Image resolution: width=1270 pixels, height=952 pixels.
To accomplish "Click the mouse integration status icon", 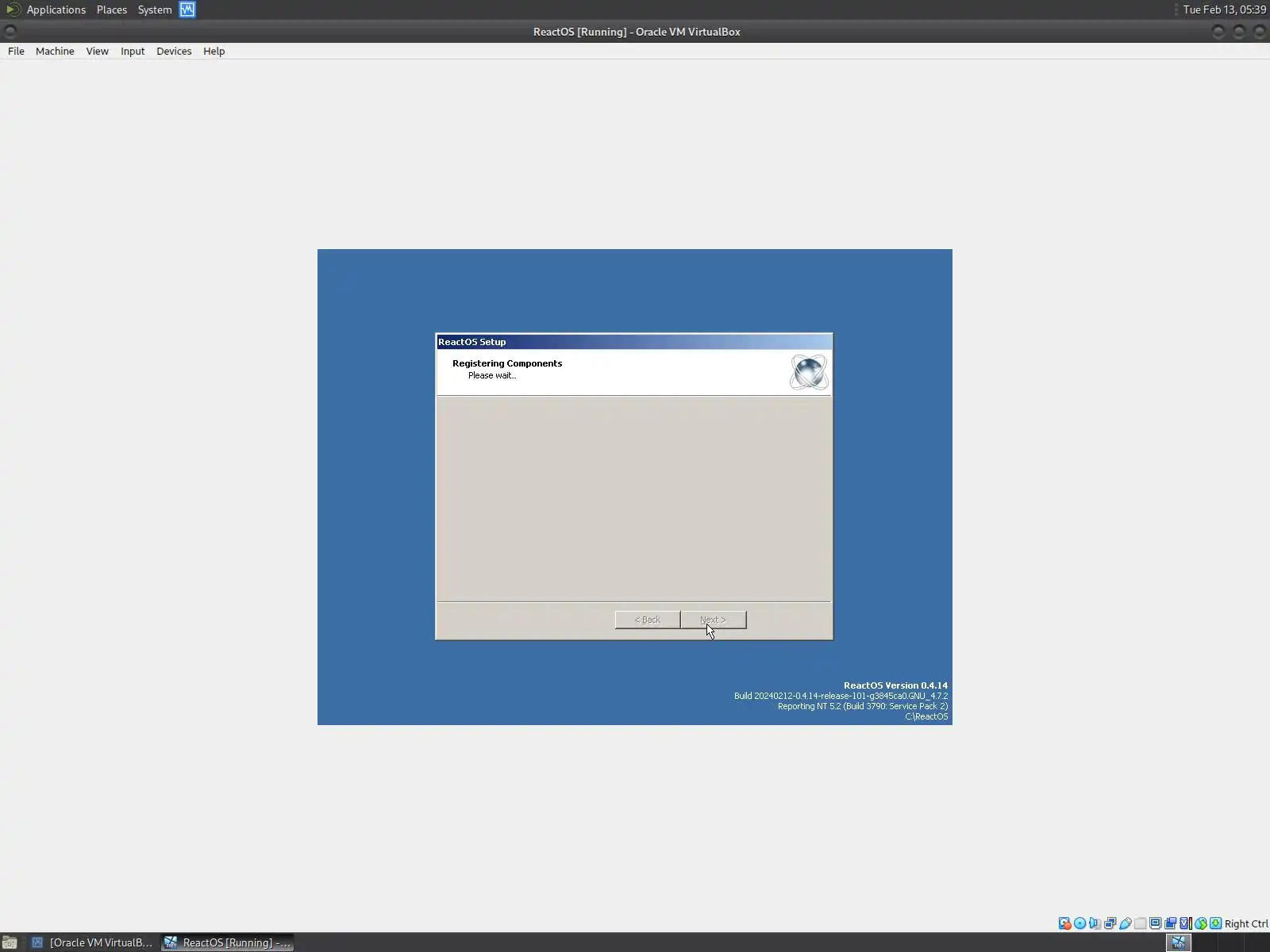I will point(1201,923).
